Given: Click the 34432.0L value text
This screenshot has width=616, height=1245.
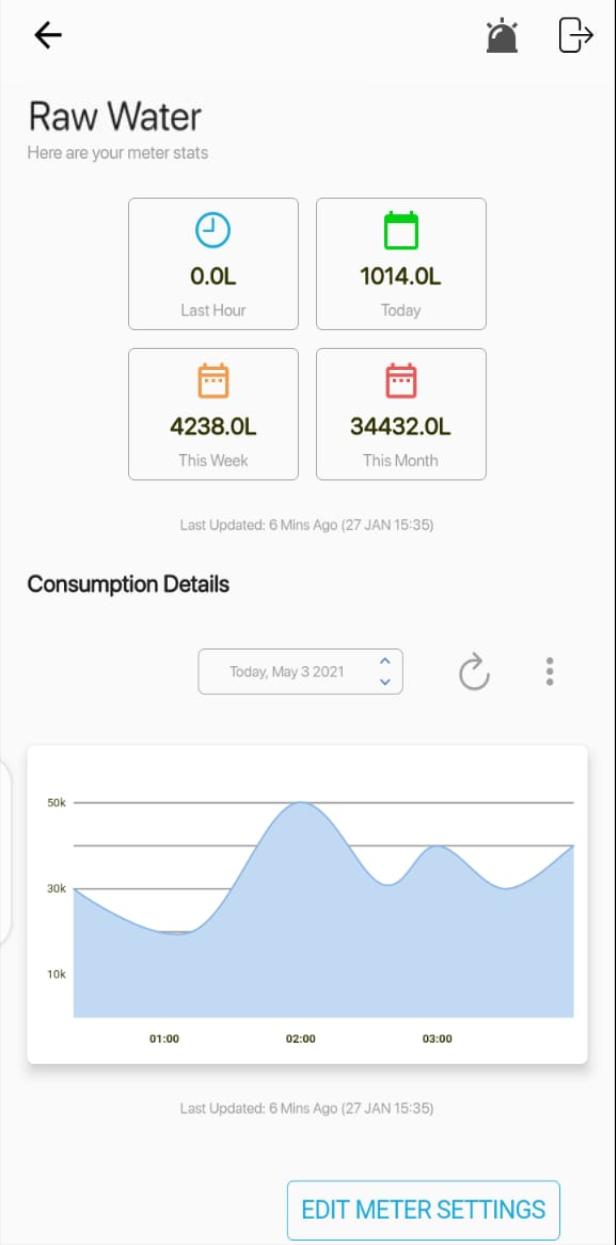Looking at the screenshot, I should tap(401, 427).
